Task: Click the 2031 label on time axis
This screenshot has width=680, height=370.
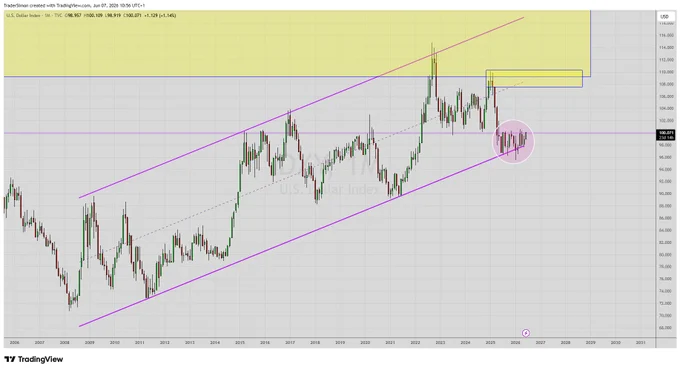Action: tap(641, 343)
